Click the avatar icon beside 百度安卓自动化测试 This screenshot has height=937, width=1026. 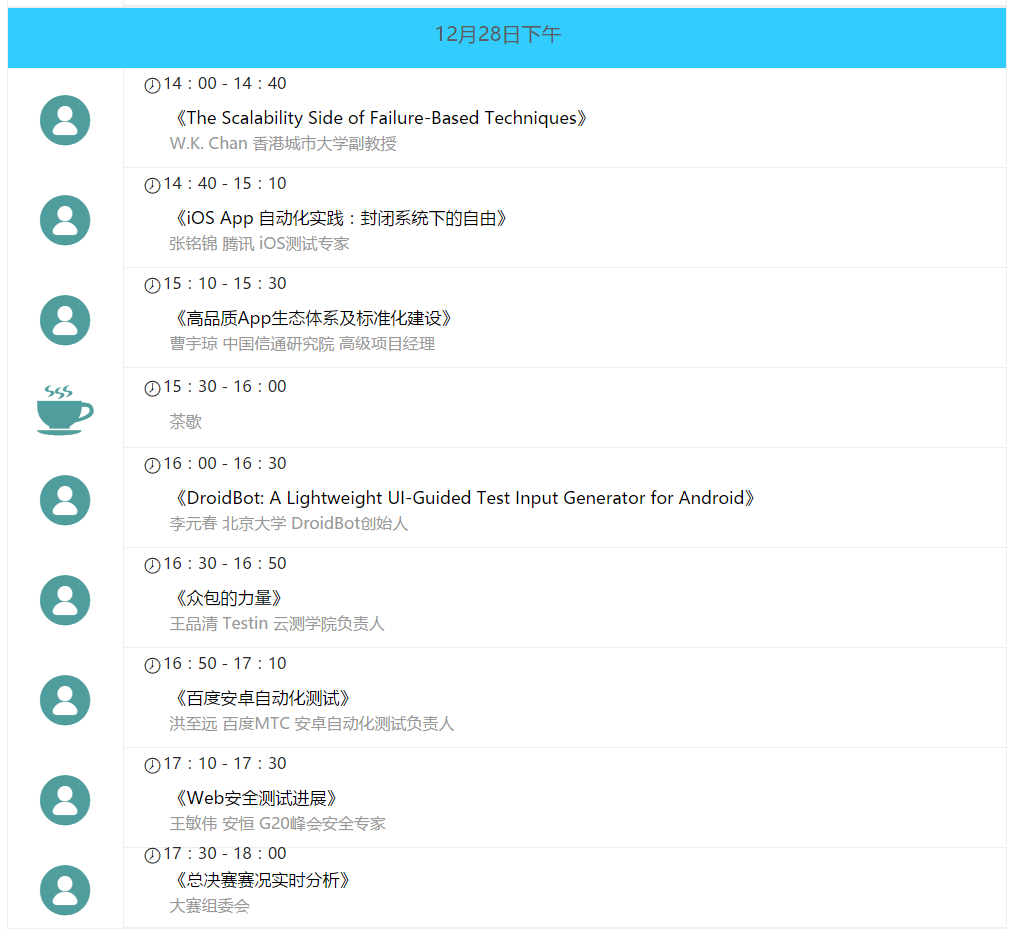point(65,701)
